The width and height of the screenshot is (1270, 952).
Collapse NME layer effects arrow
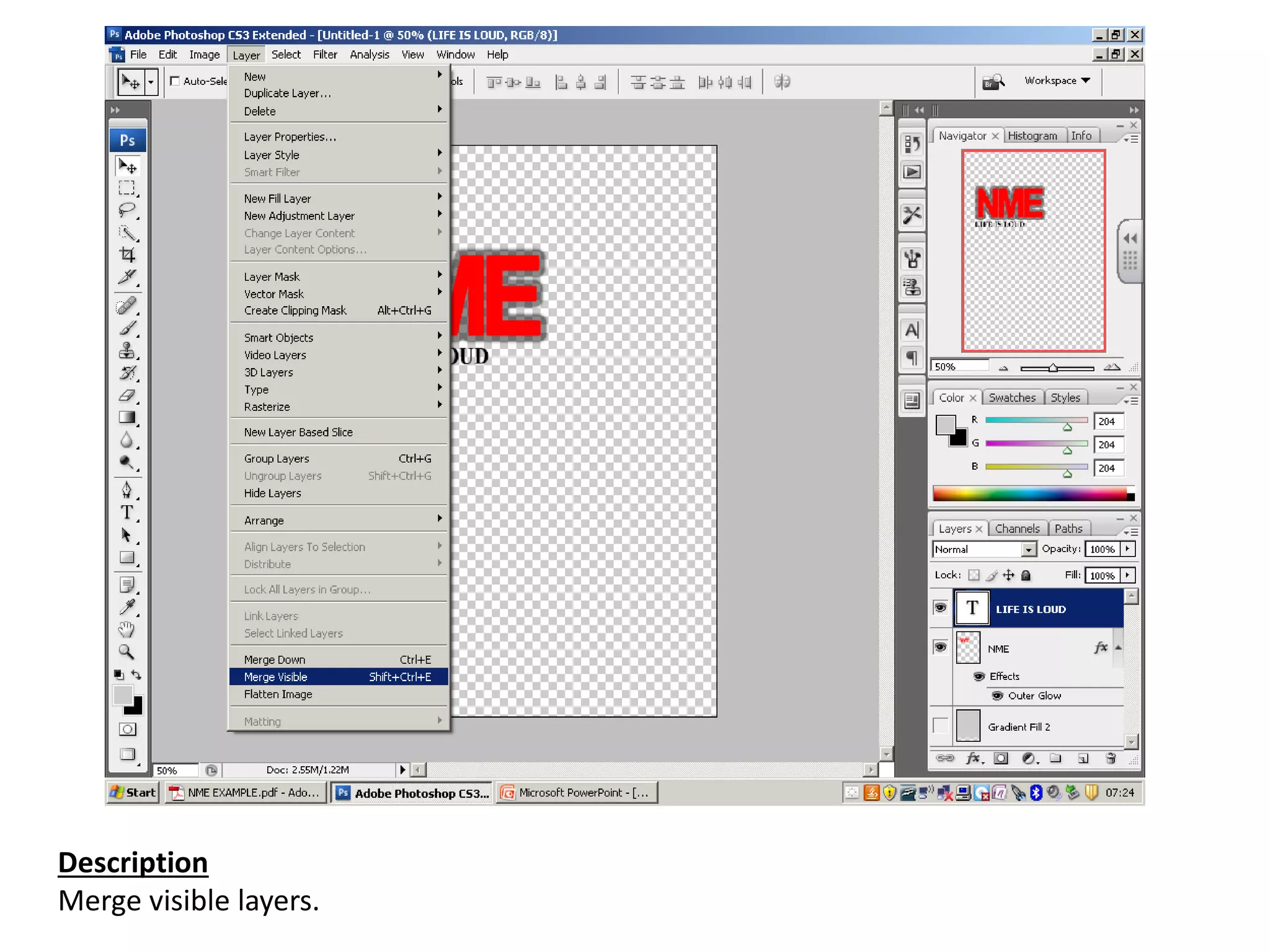(1118, 648)
